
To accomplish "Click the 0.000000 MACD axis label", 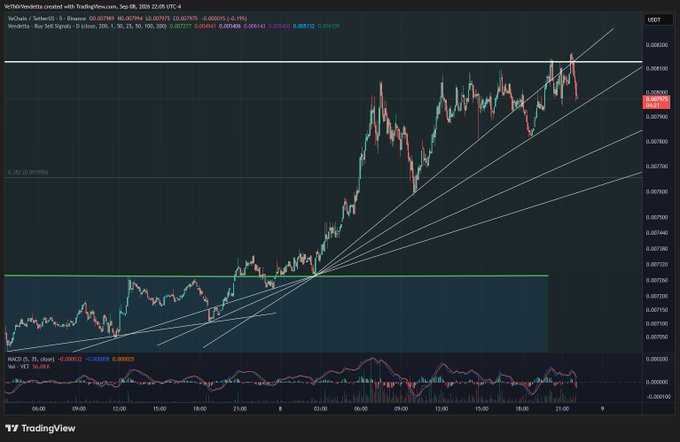I will coord(656,382).
